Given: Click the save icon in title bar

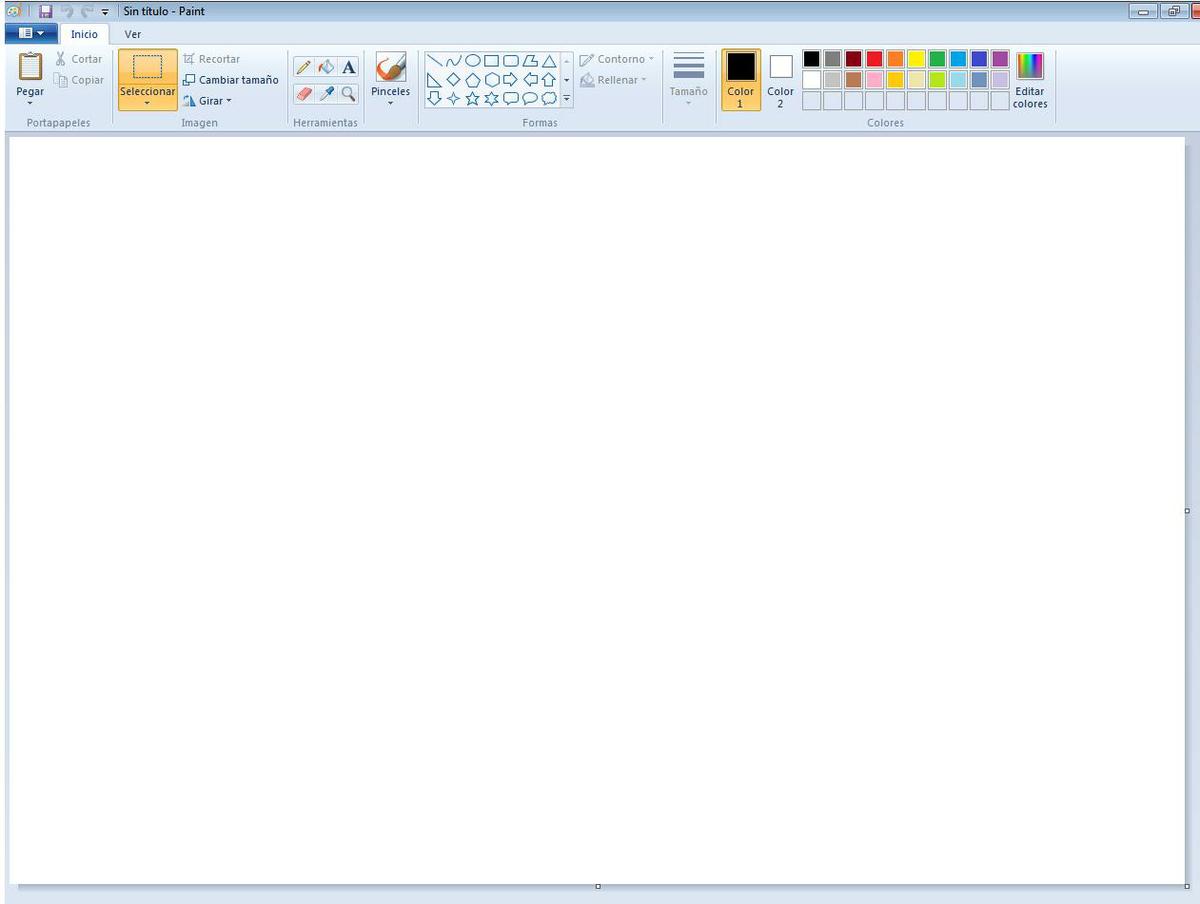Looking at the screenshot, I should [x=45, y=11].
